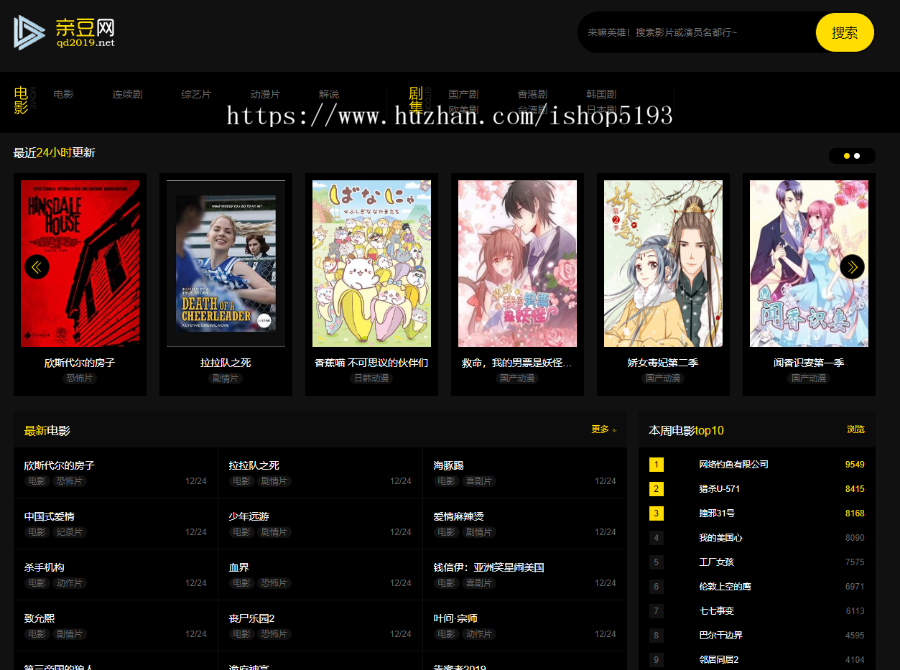Screen dimensions: 900x670
Task: Open top10 entry 我的美国心
Action: 720,538
